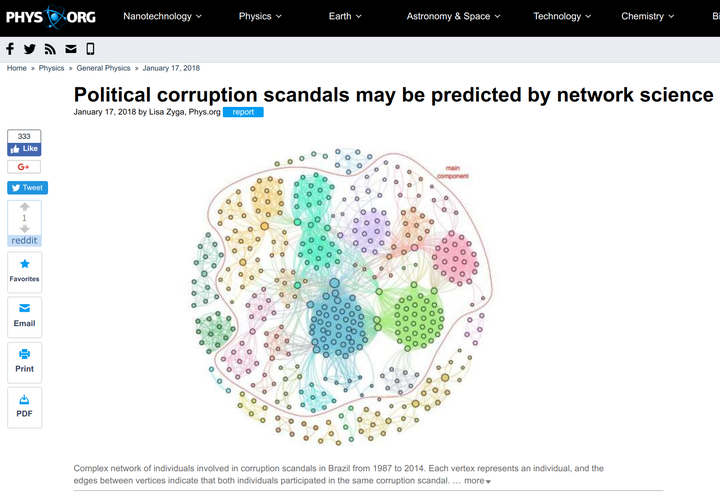Open the Facebook icon in the share bar
The width and height of the screenshot is (720, 500).
pyautogui.click(x=10, y=49)
